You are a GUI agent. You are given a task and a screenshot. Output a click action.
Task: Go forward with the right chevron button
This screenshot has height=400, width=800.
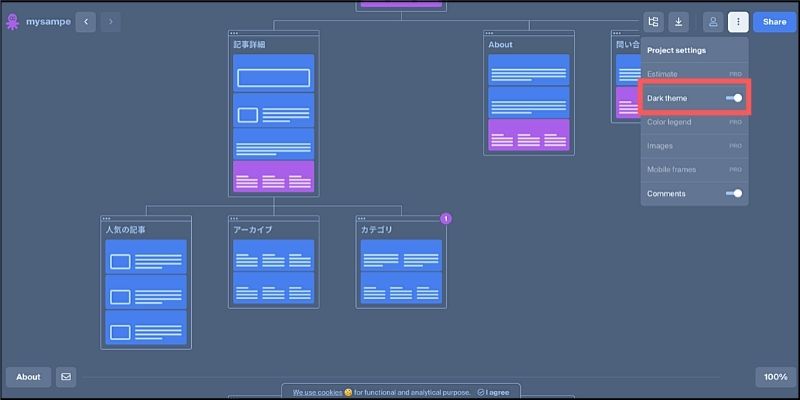(111, 22)
